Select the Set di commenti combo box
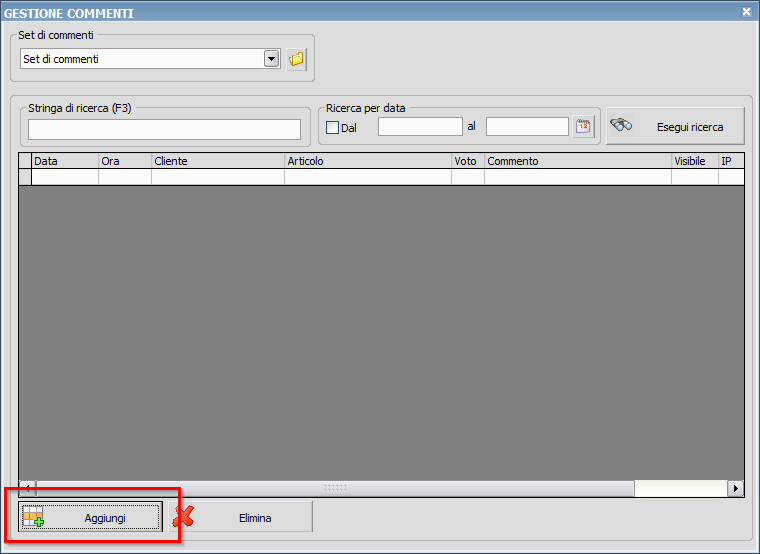 pos(150,59)
